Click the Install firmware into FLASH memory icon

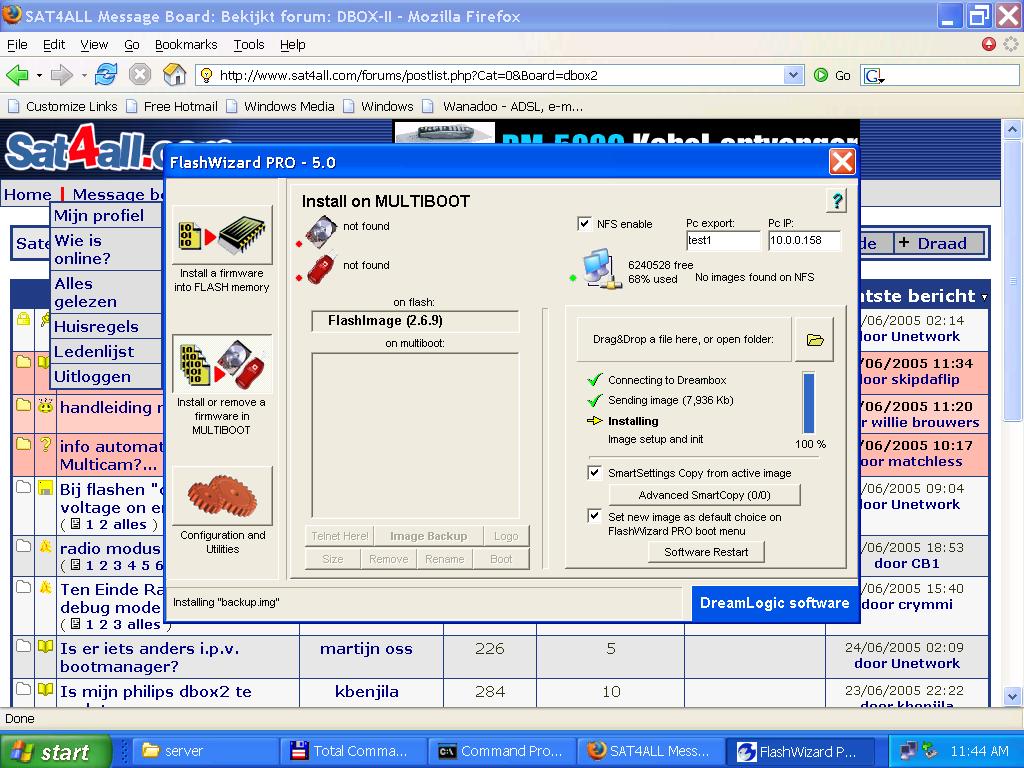tap(222, 234)
